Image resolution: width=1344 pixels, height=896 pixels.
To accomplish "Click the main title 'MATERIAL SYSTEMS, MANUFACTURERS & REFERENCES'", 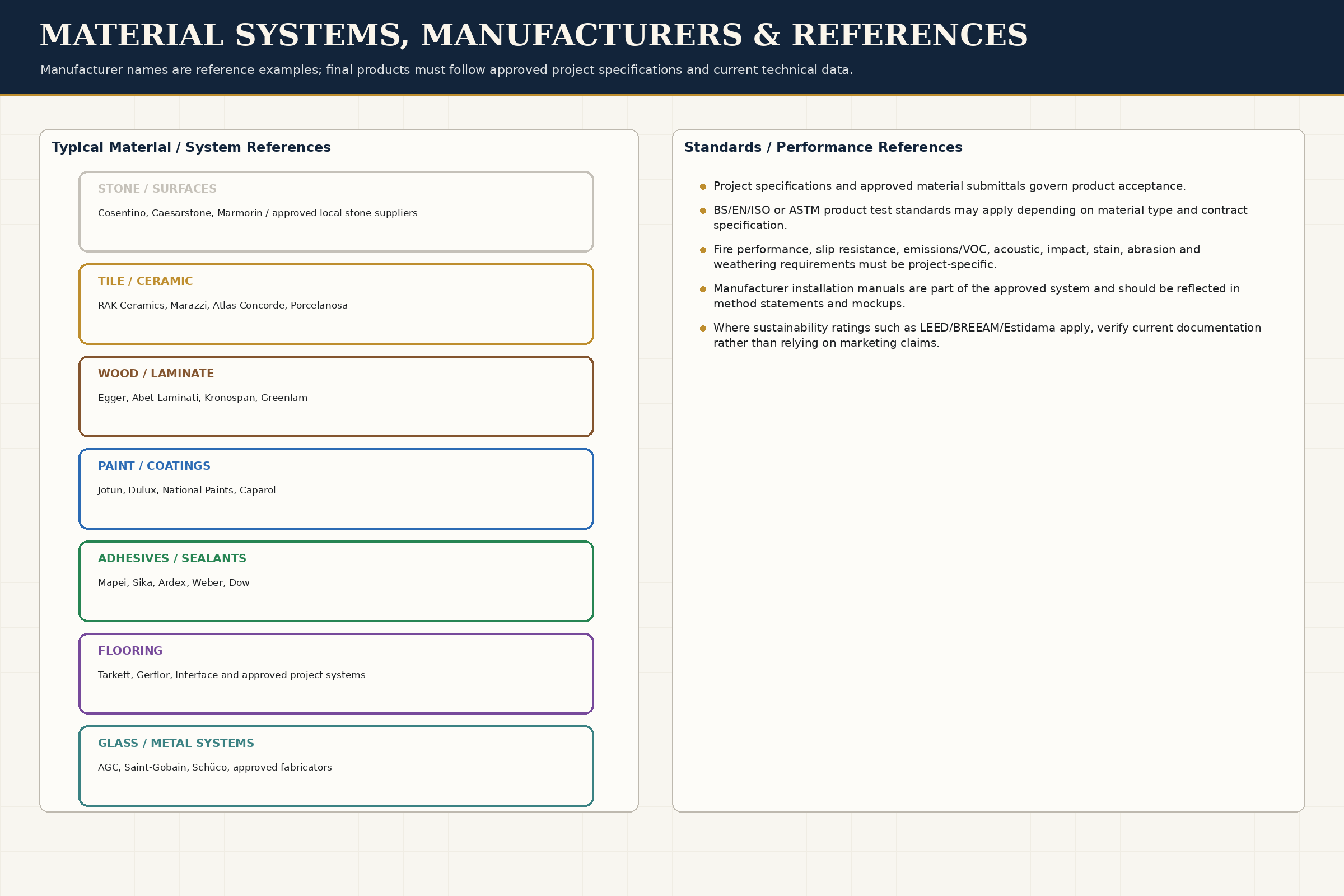I will [x=534, y=35].
